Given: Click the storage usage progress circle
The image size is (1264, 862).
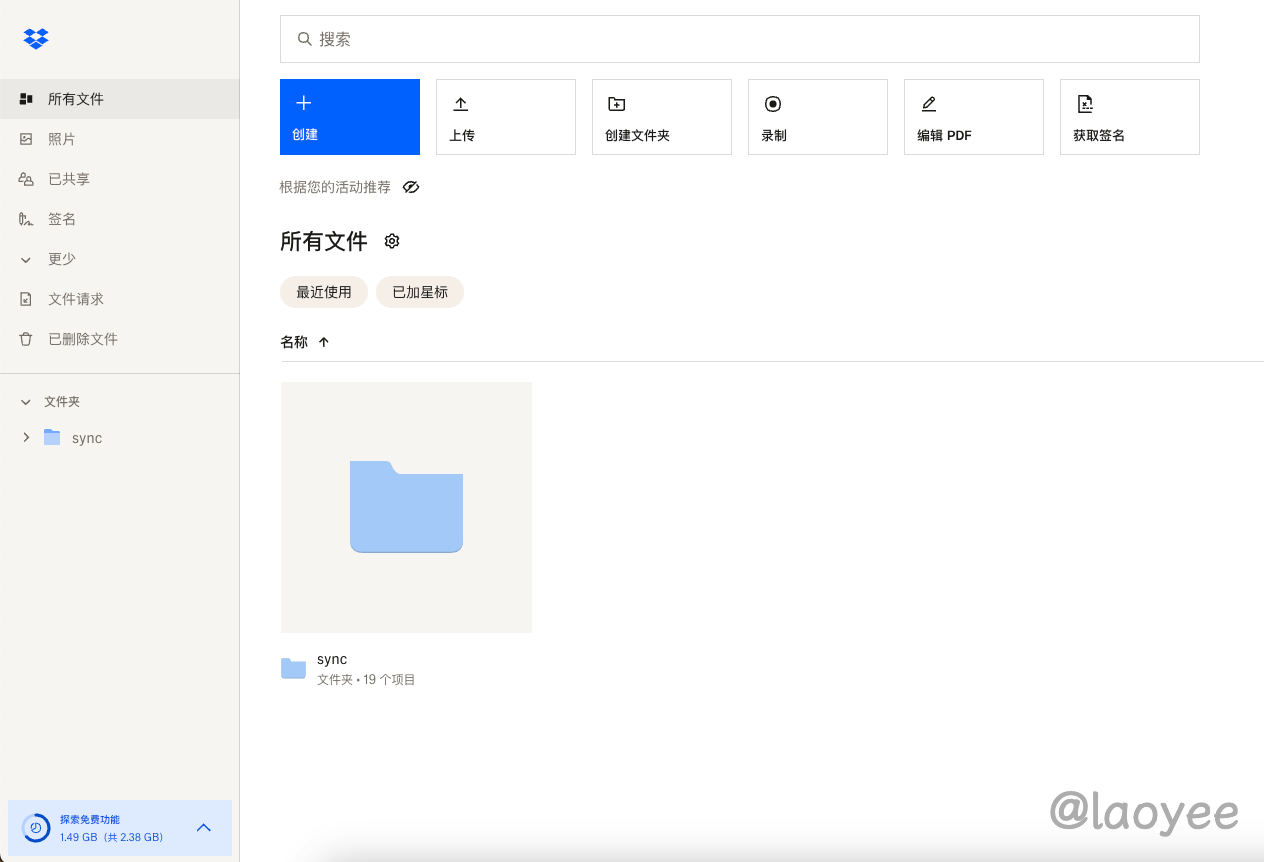Looking at the screenshot, I should click(x=36, y=828).
